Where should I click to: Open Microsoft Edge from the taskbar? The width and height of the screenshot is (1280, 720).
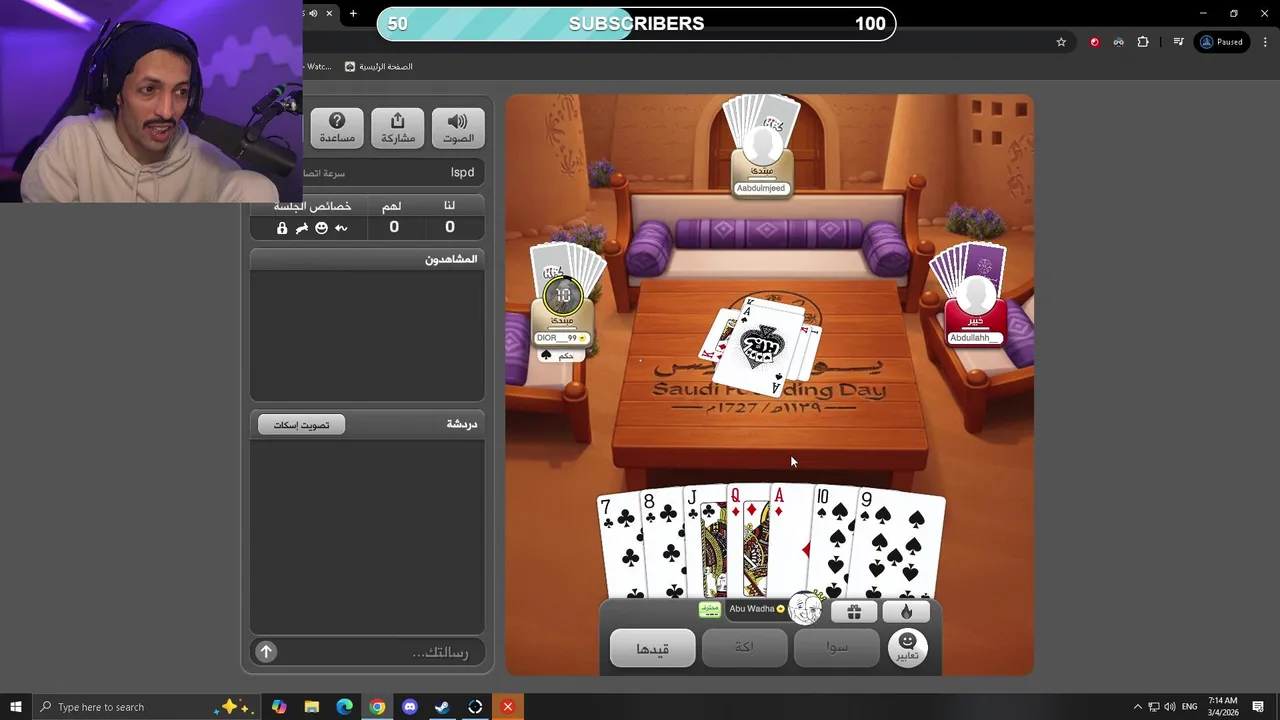click(345, 707)
